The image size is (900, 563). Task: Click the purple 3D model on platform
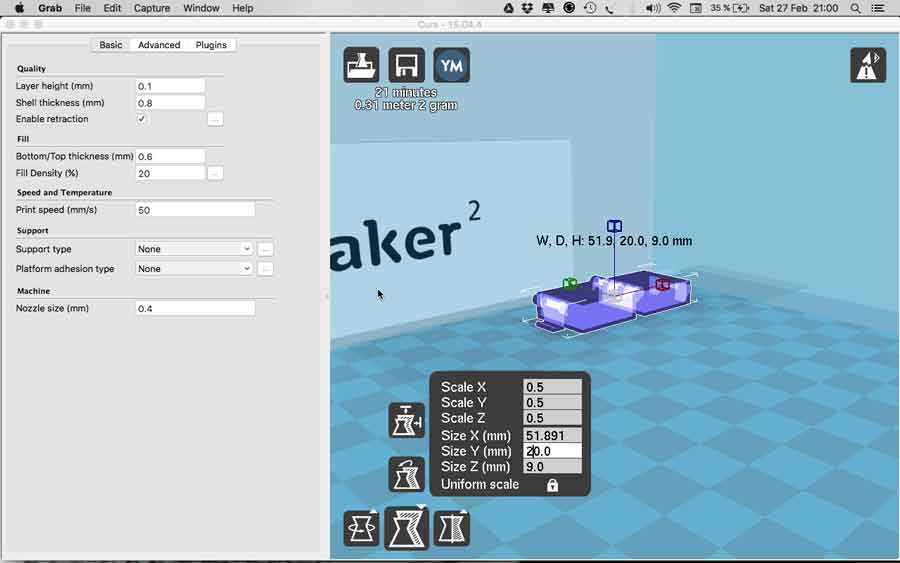(x=611, y=302)
